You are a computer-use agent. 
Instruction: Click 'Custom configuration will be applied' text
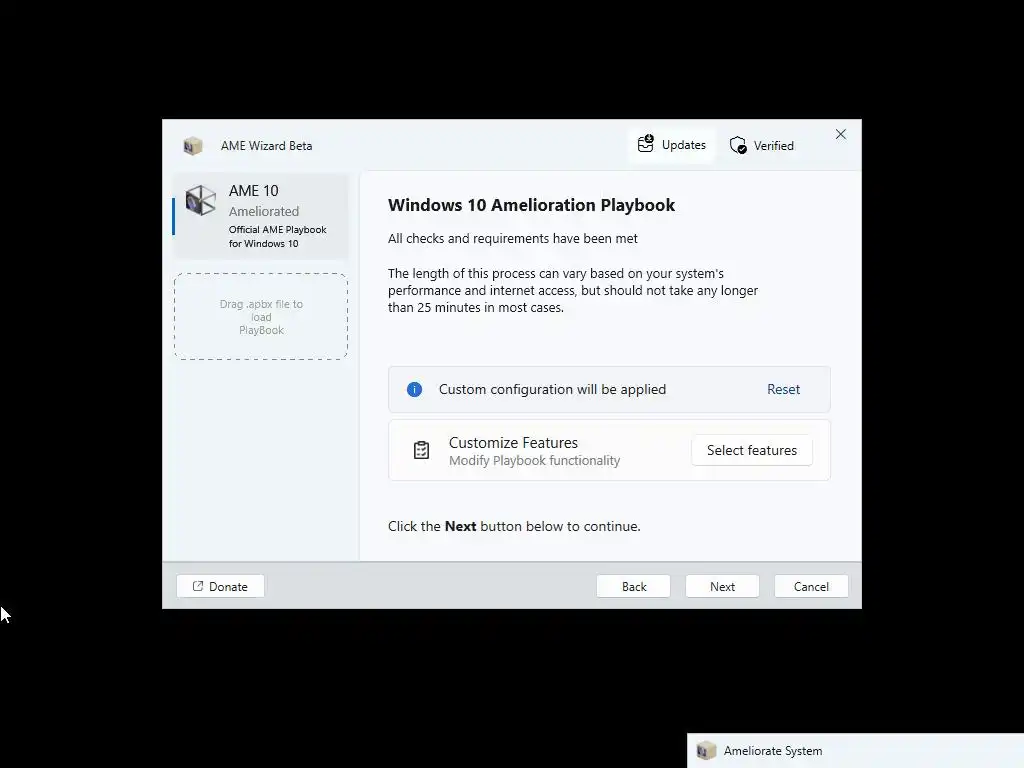coord(552,389)
